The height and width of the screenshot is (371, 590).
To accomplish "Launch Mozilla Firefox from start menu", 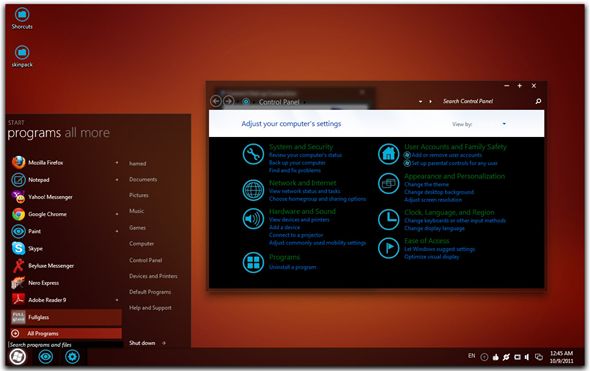I will [65, 163].
